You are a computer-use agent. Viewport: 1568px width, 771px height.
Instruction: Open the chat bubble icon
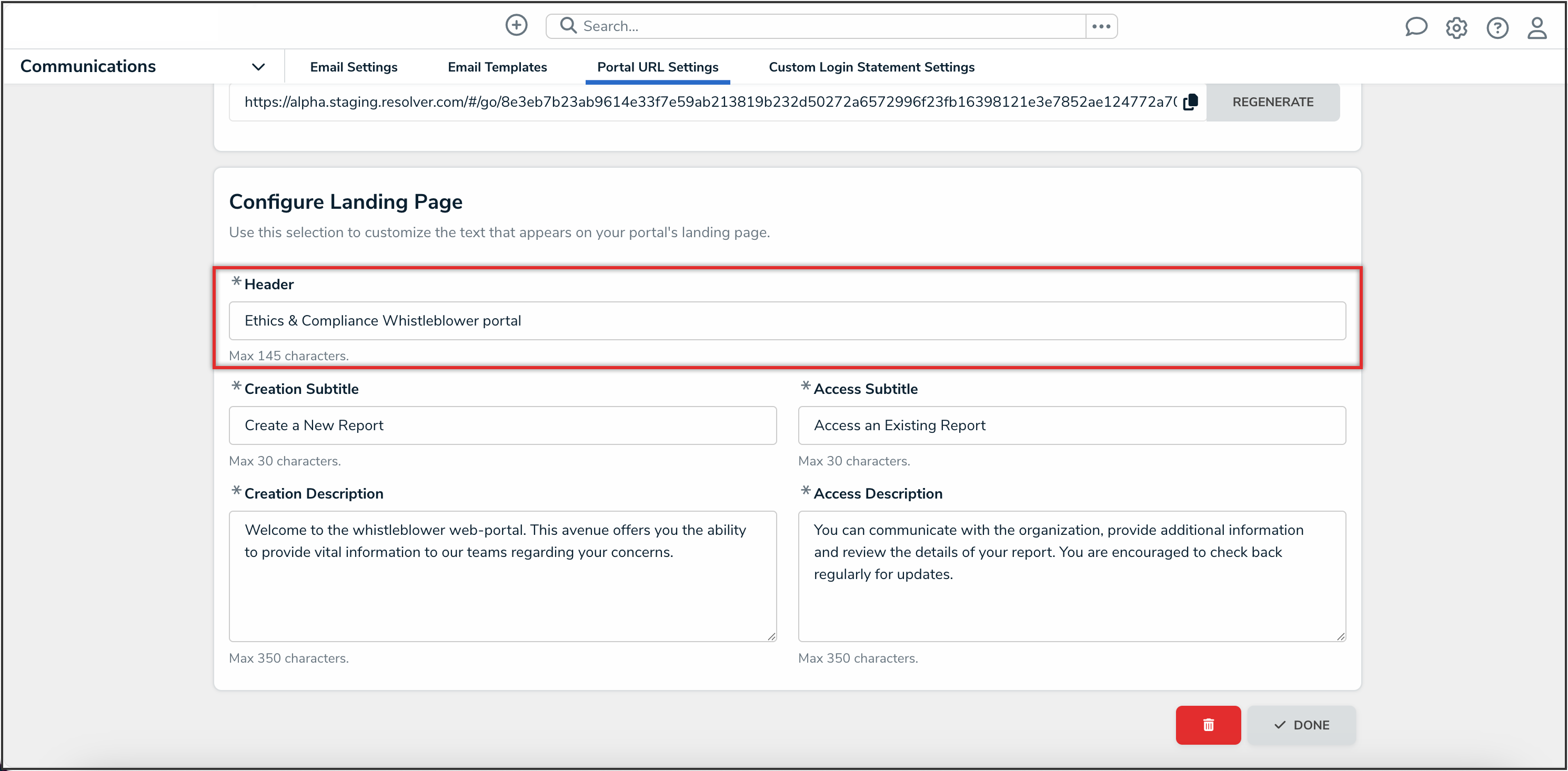[x=1416, y=27]
